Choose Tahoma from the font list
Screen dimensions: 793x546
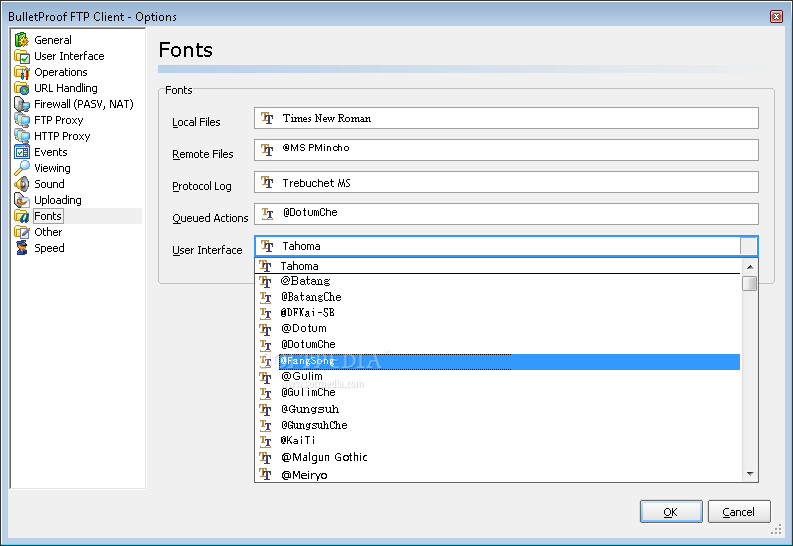click(x=498, y=266)
